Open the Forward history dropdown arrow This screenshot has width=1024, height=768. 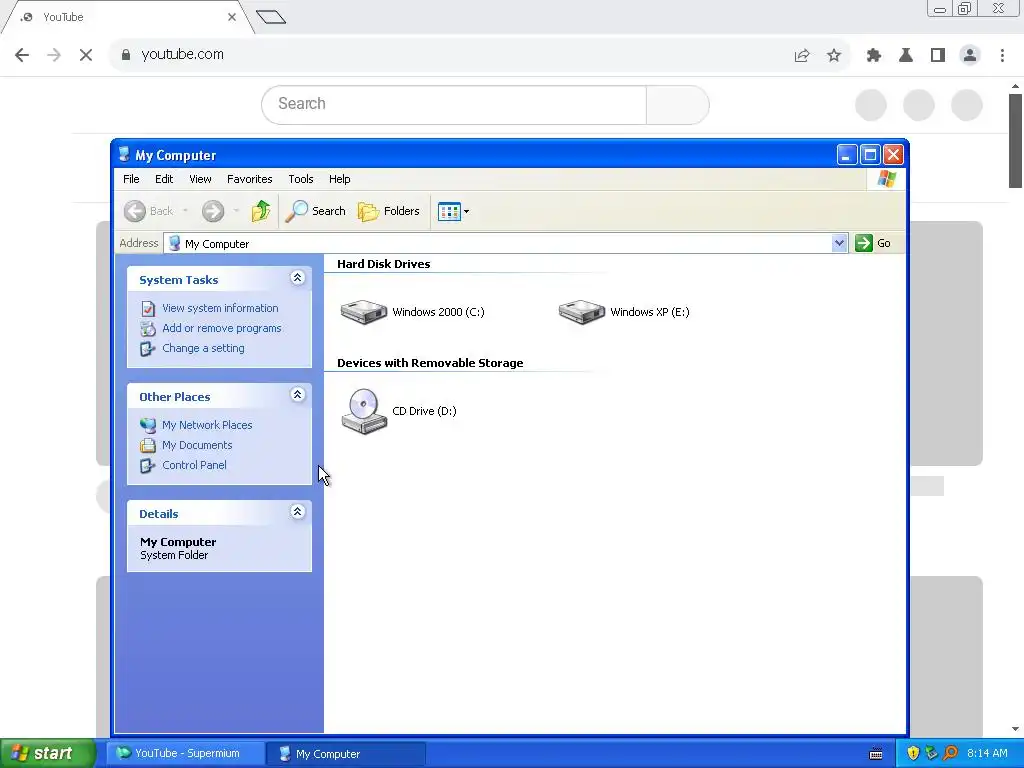(236, 211)
